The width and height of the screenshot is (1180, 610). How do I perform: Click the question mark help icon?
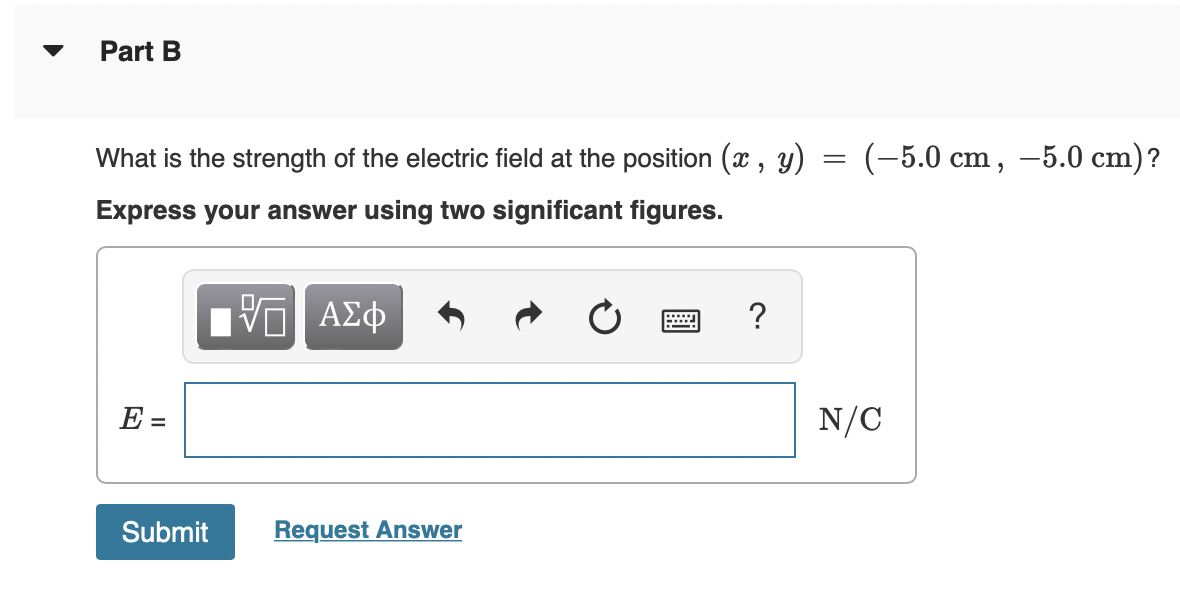pyautogui.click(x=757, y=317)
